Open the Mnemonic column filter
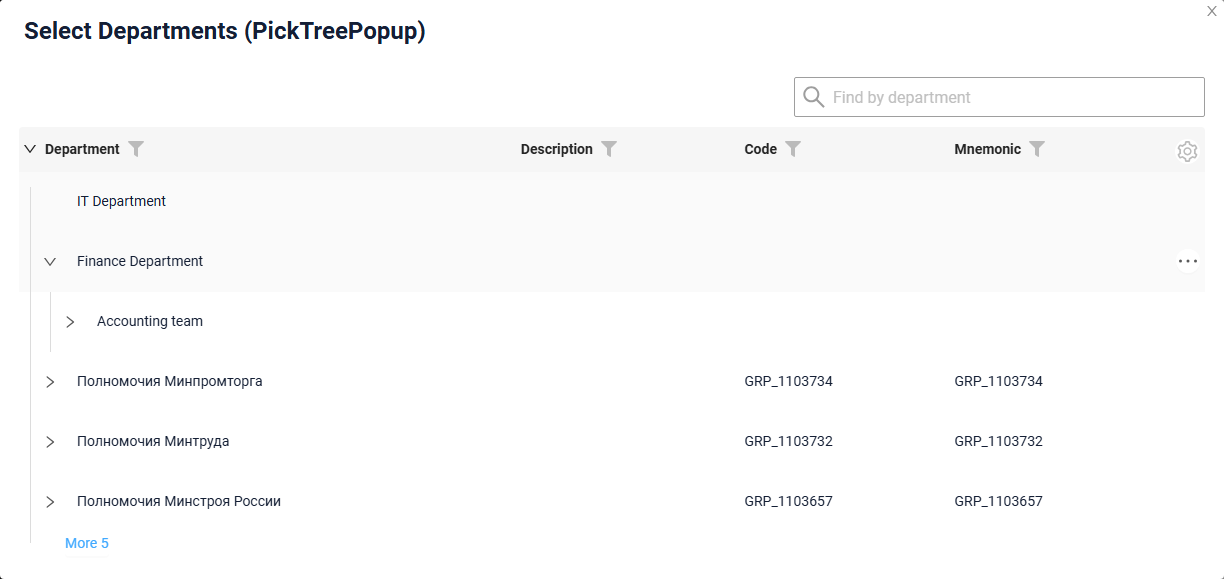1224x579 pixels. (x=1037, y=149)
